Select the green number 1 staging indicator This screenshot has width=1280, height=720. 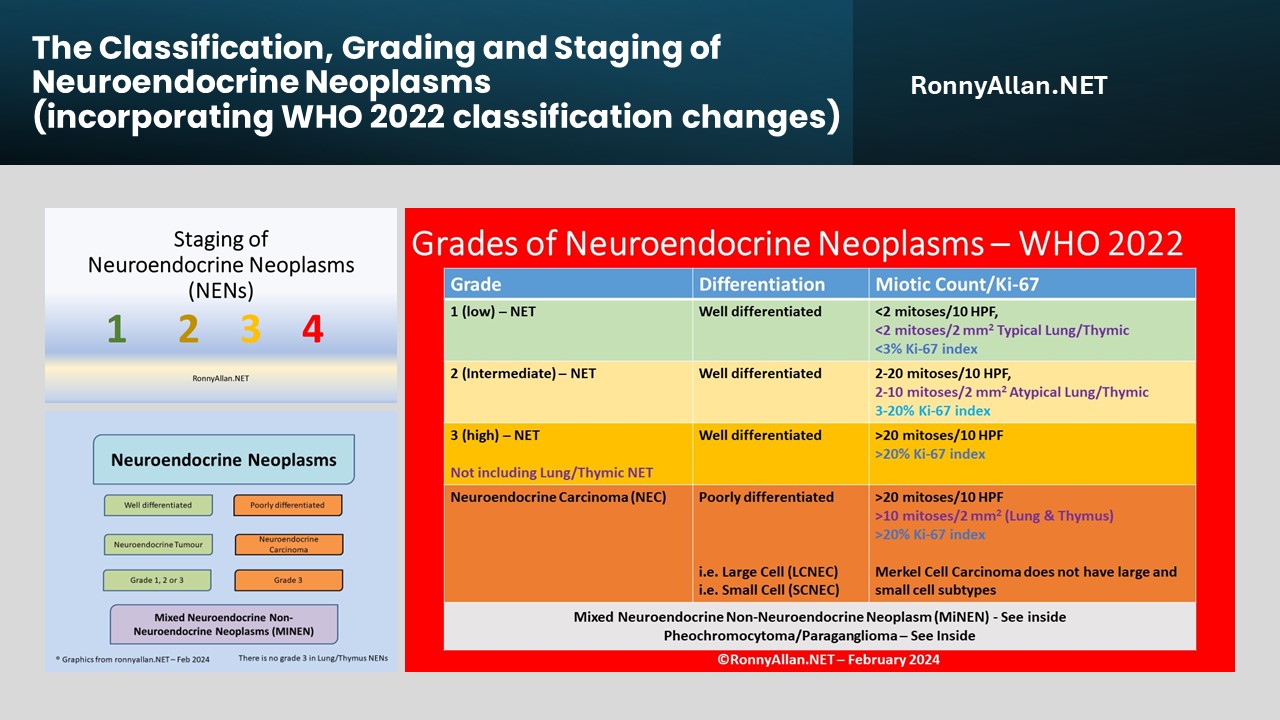(117, 331)
